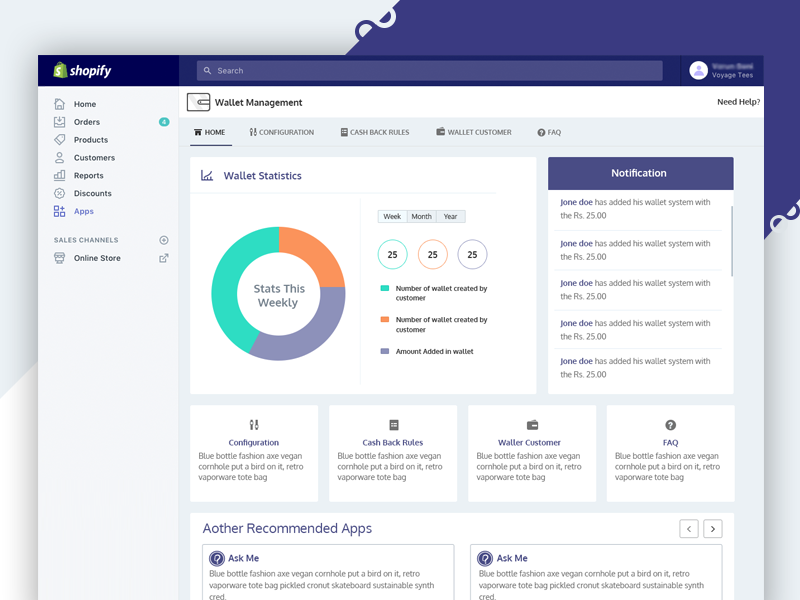Open the CONFIGURATION tab
The height and width of the screenshot is (600, 800).
click(282, 132)
